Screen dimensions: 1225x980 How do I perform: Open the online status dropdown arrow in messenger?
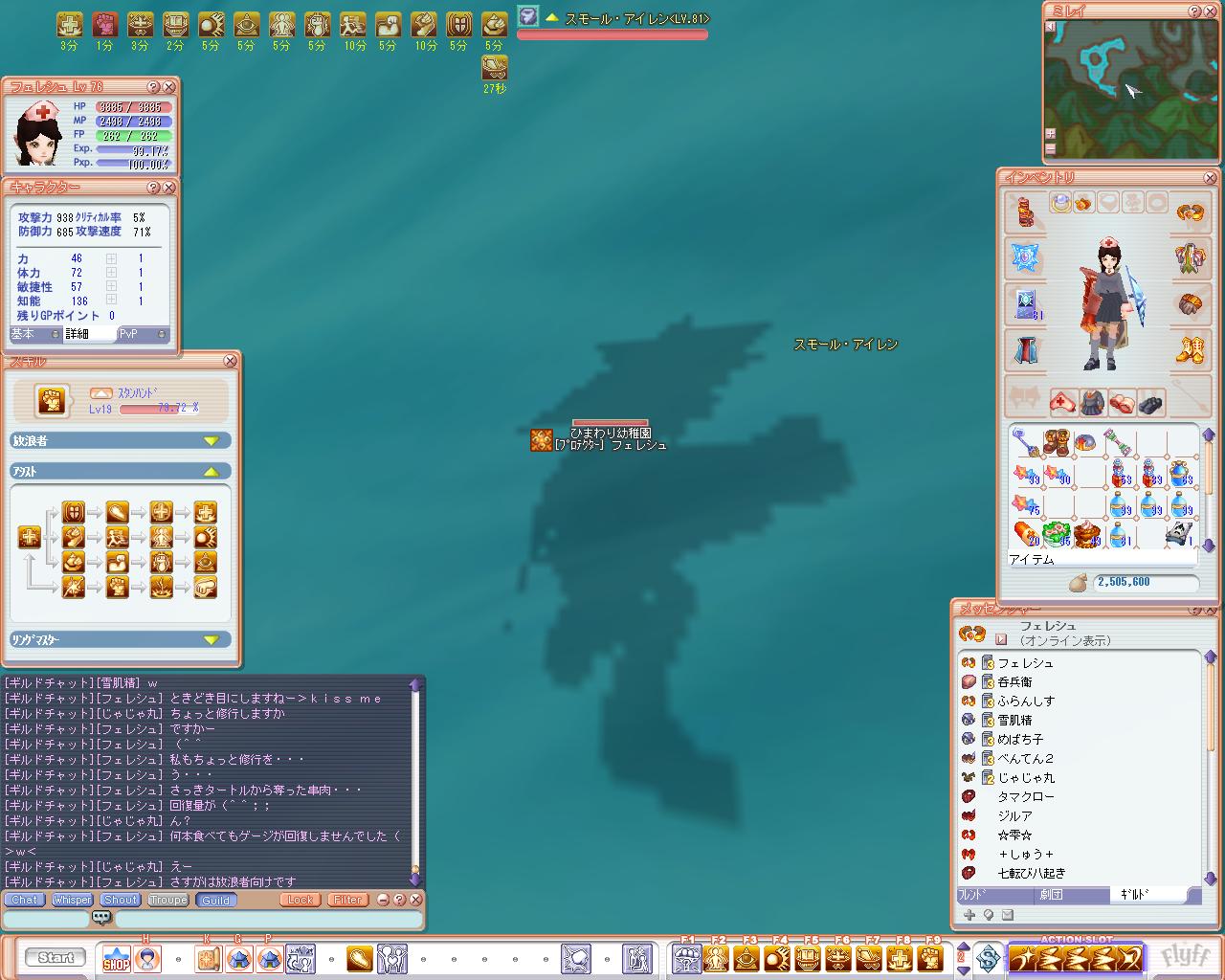[1001, 639]
